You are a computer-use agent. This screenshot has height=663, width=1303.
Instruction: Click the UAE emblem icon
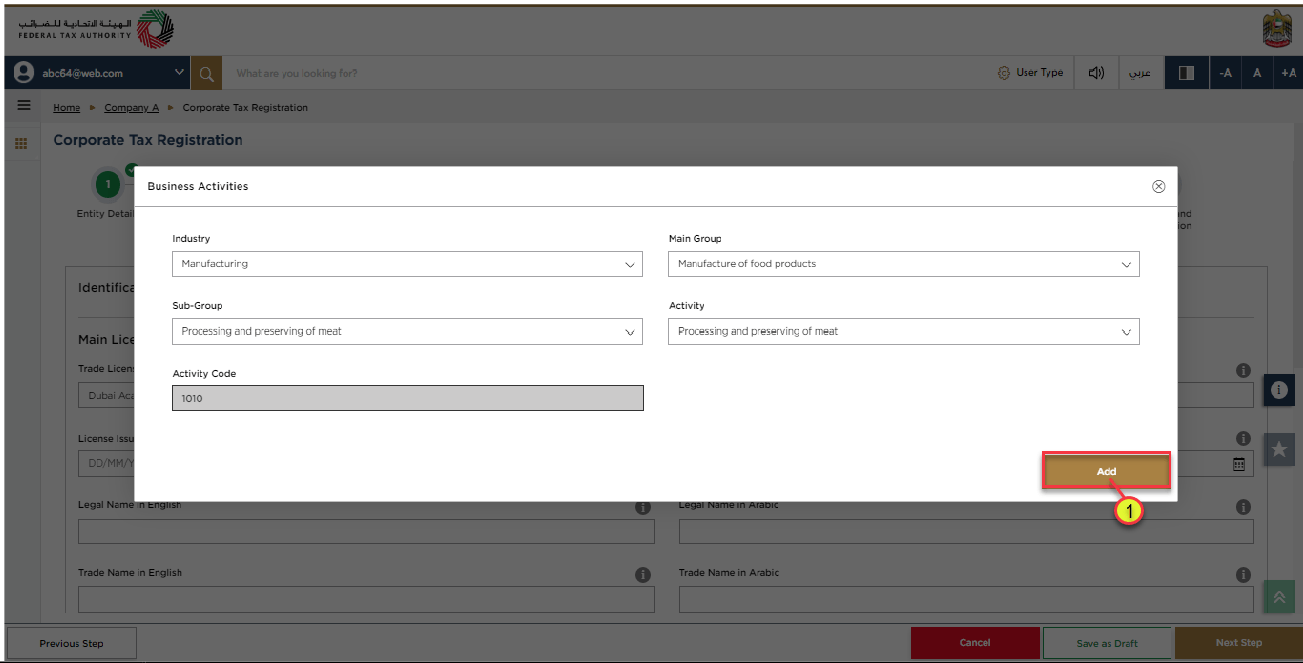tap(1277, 31)
